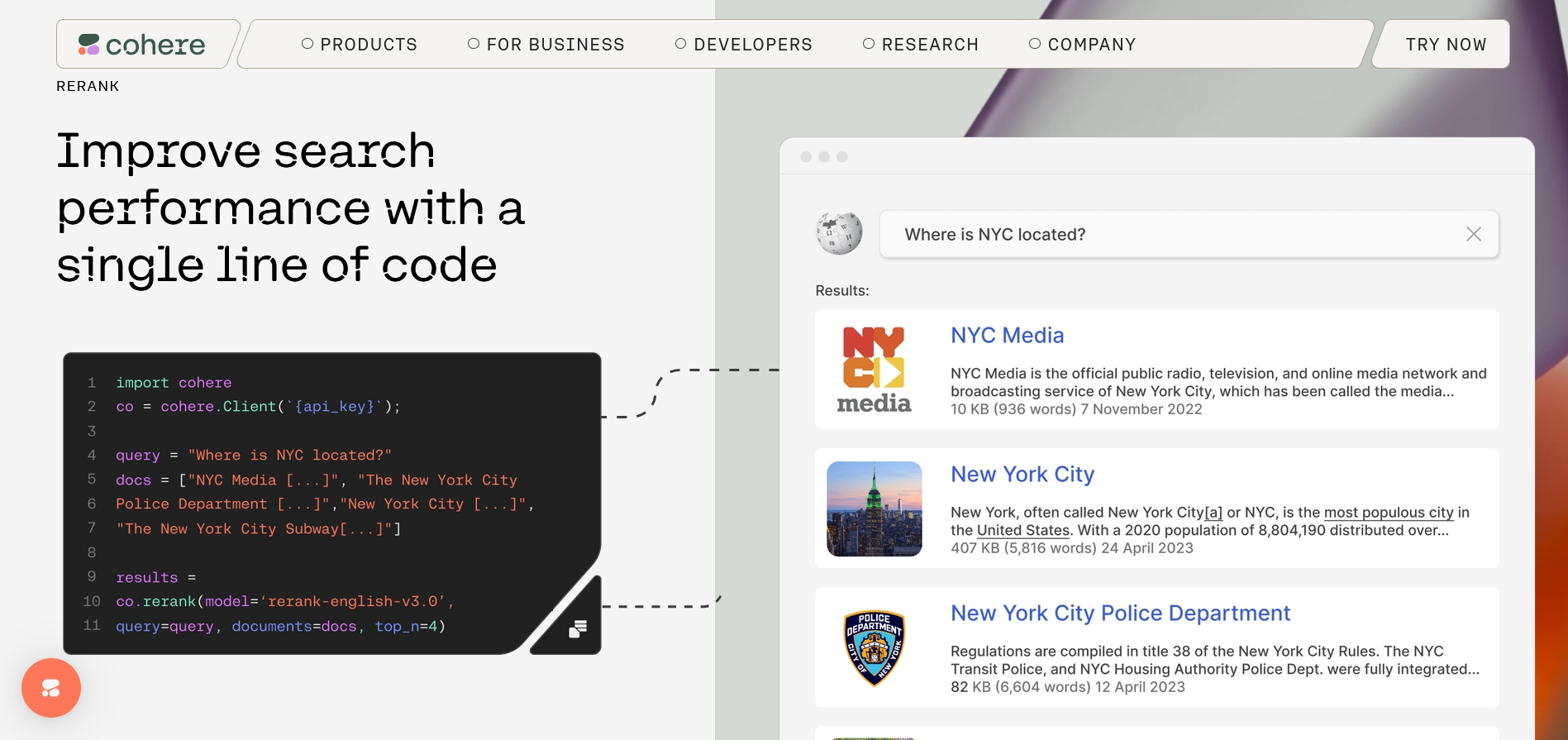
Task: Click the 'import cohere' code line
Action: click(x=174, y=383)
